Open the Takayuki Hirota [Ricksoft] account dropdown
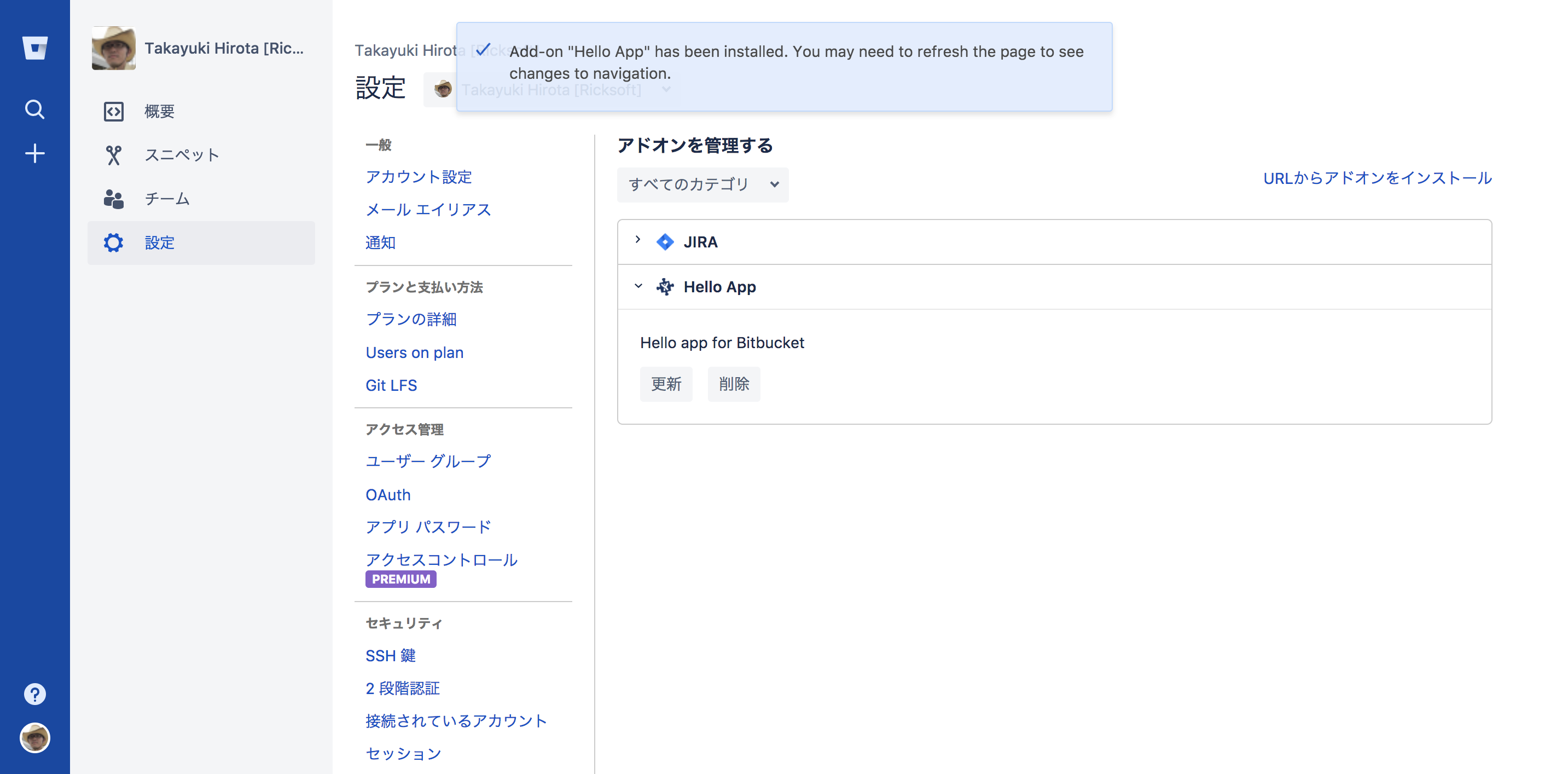This screenshot has width=1568, height=774. (553, 90)
